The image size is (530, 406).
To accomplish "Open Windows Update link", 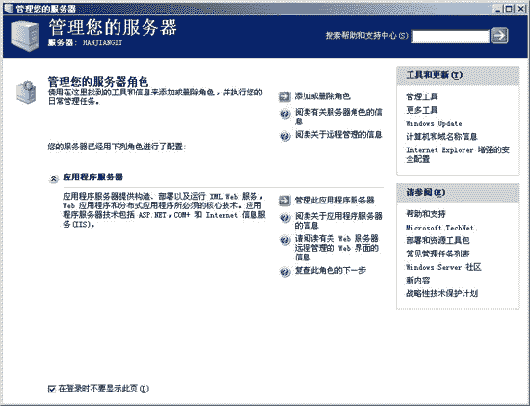I will coord(434,123).
